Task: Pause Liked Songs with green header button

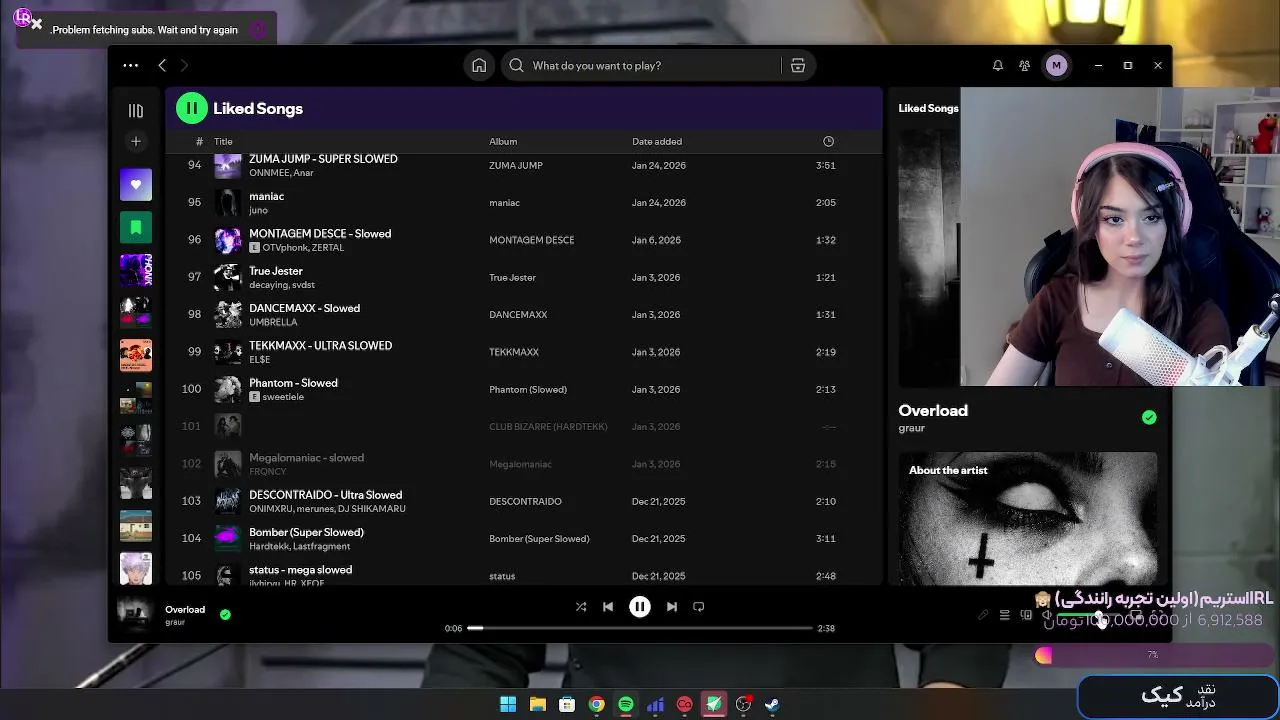Action: click(191, 108)
